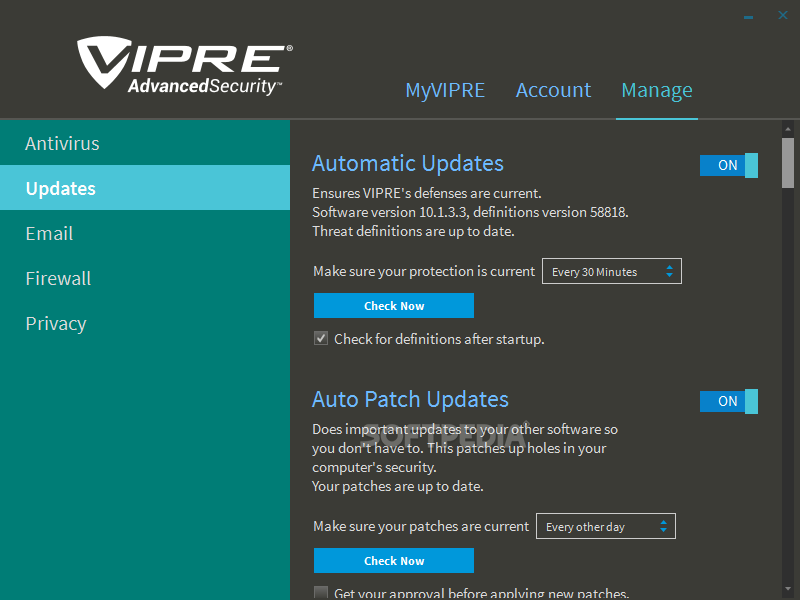
Task: Turn off Auto Patch Updates toggle
Action: point(729,401)
